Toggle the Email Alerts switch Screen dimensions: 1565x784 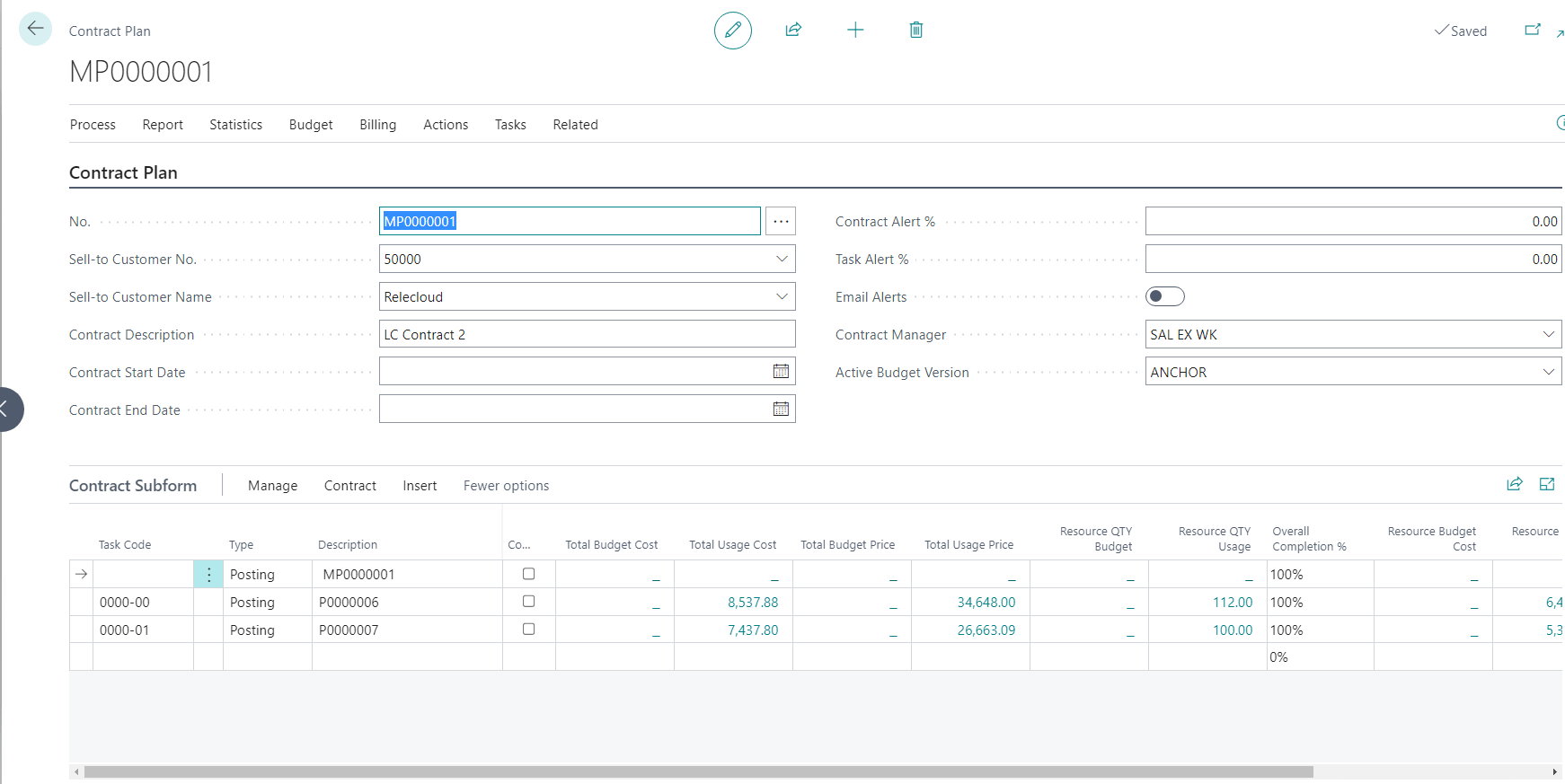point(1165,296)
